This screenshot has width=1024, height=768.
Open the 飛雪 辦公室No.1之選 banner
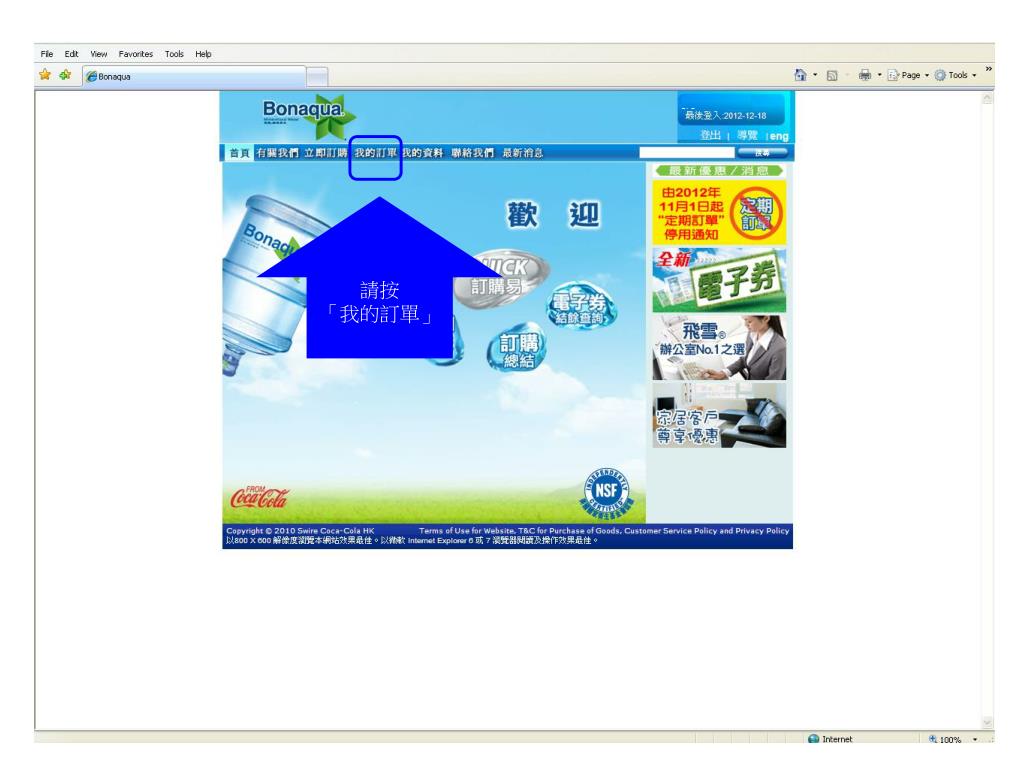719,347
